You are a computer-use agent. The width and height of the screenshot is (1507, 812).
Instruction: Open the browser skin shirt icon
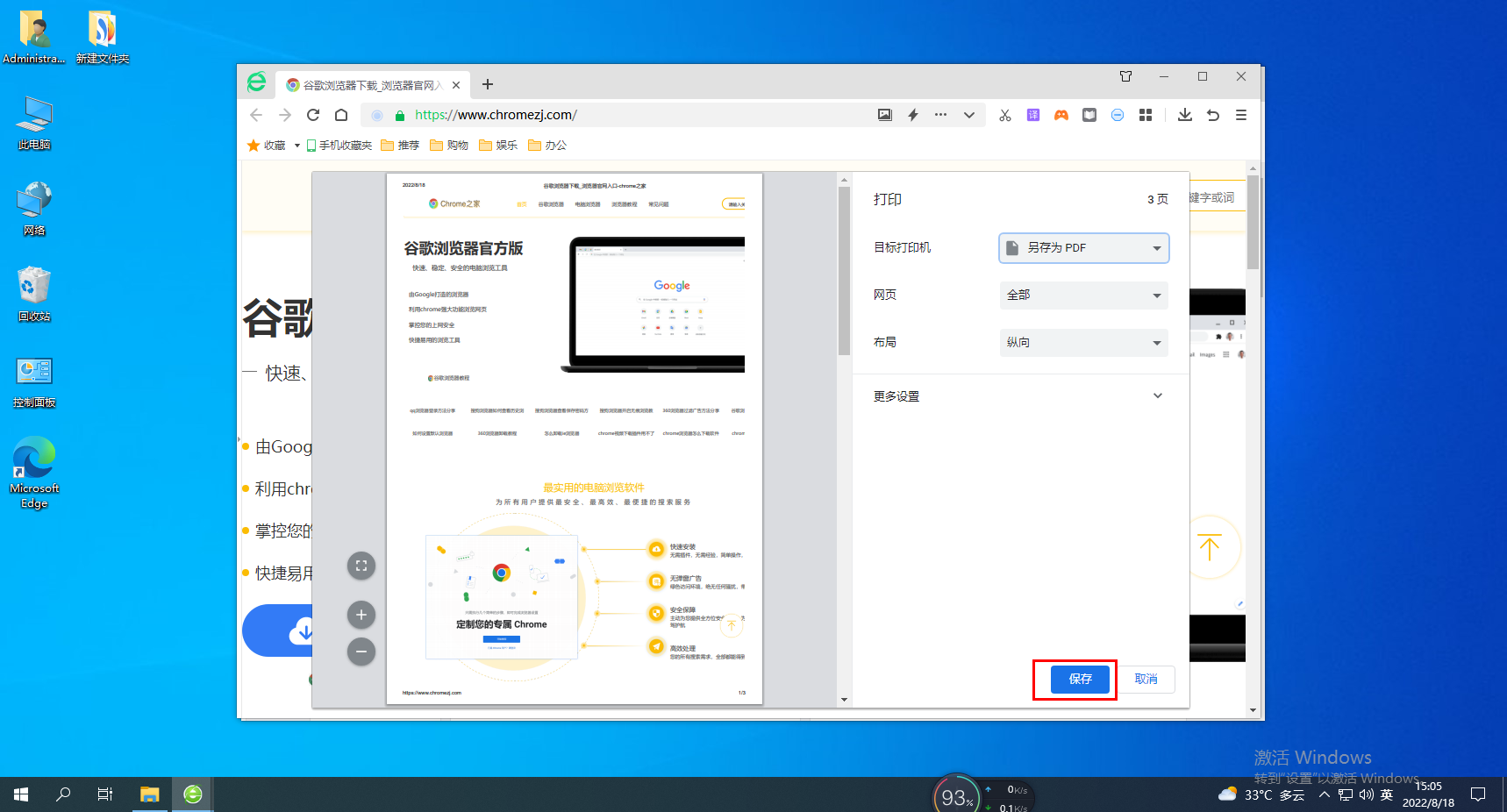pyautogui.click(x=1125, y=76)
